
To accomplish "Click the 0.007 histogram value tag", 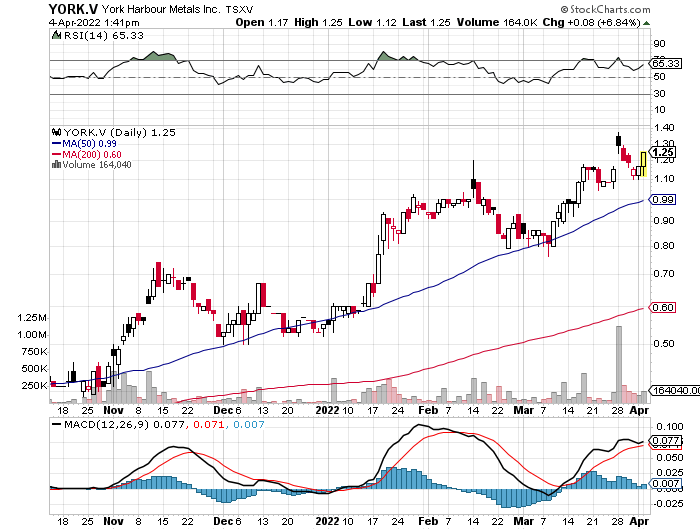I will point(665,484).
